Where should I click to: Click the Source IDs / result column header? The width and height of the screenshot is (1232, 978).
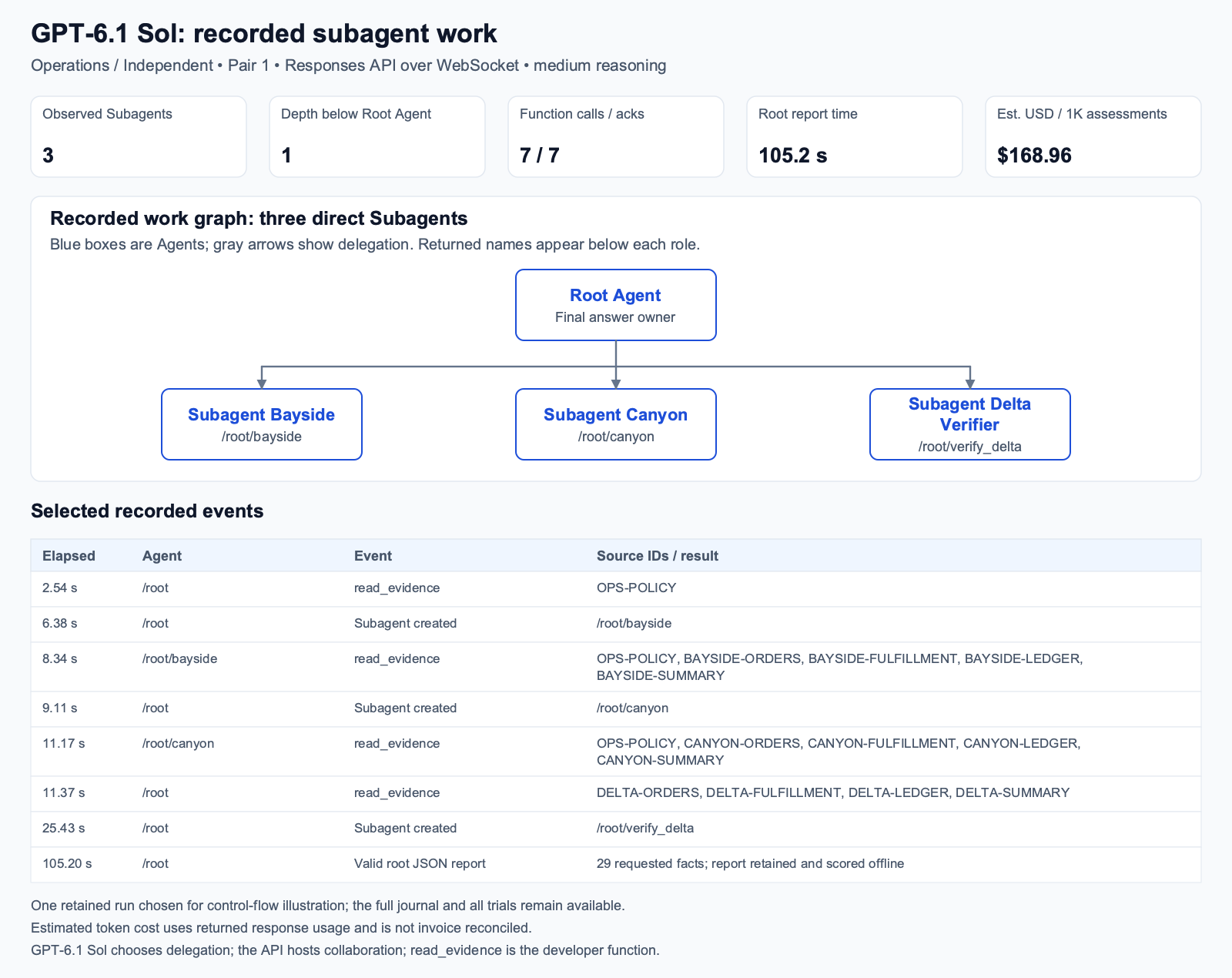[x=658, y=556]
